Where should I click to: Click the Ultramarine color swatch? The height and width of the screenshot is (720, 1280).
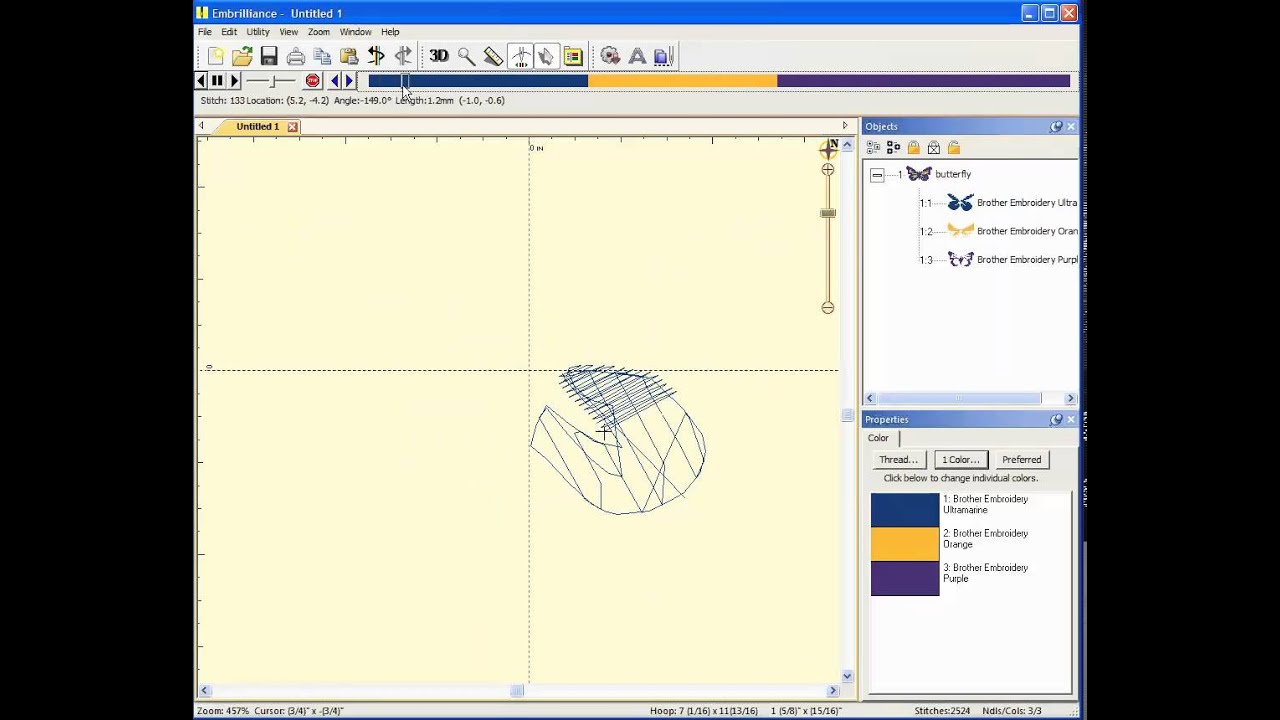pos(905,510)
